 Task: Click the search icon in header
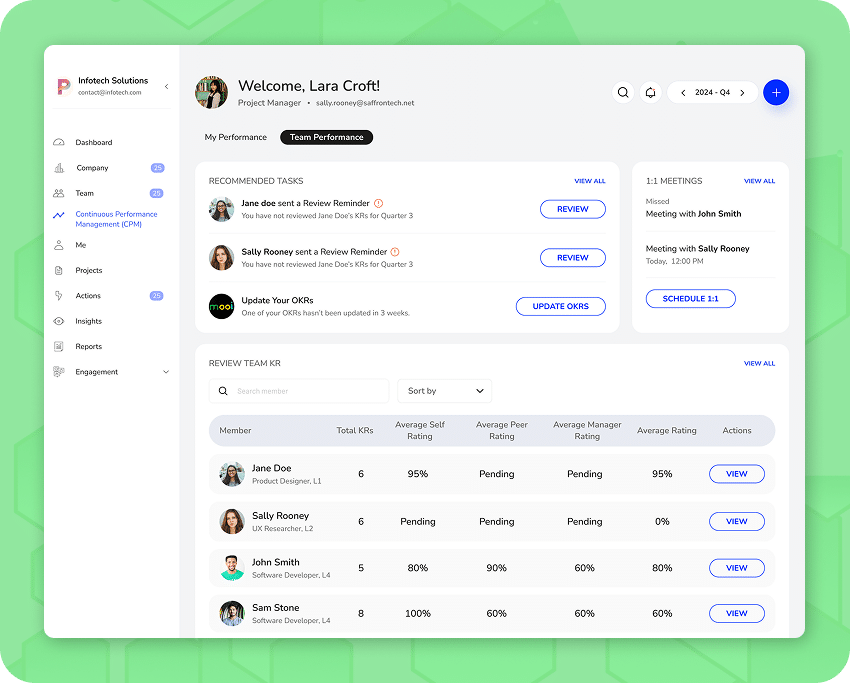click(x=623, y=92)
